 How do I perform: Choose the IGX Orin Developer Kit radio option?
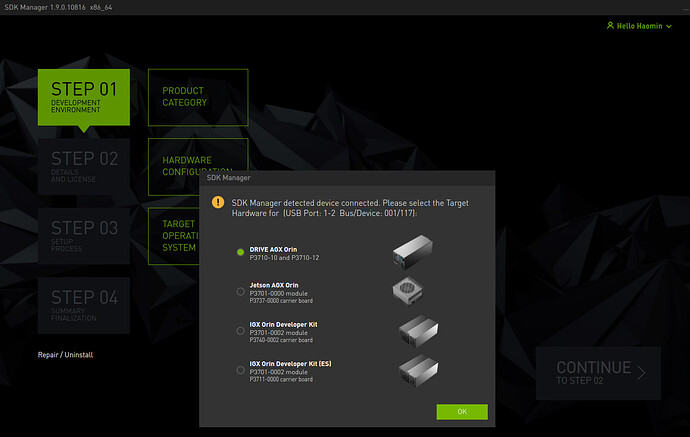click(240, 331)
